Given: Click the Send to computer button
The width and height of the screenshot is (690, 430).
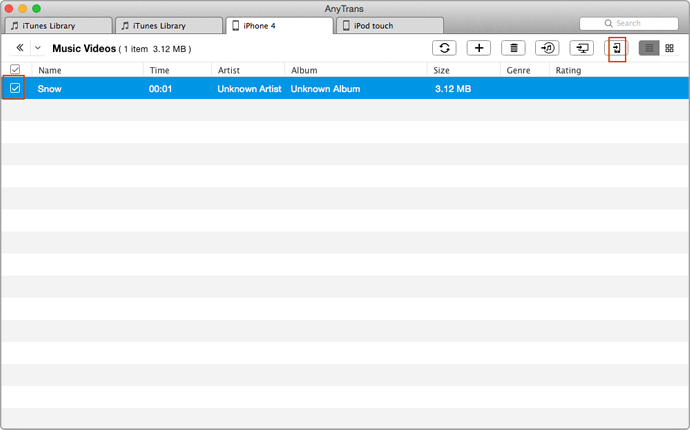Looking at the screenshot, I should [x=582, y=48].
